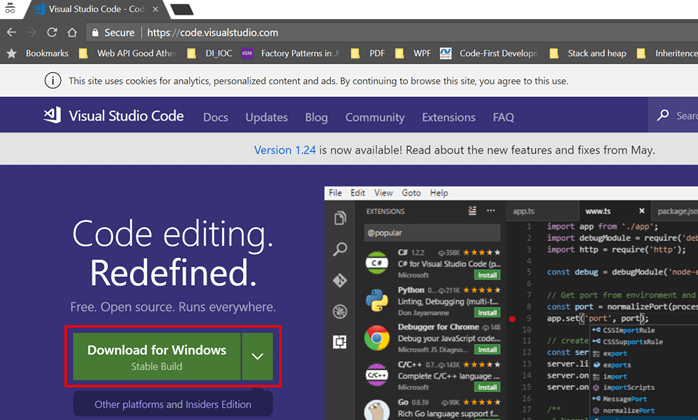This screenshot has width=698, height=420.
Task: Click the View menu in editor preview
Action: coord(383,193)
